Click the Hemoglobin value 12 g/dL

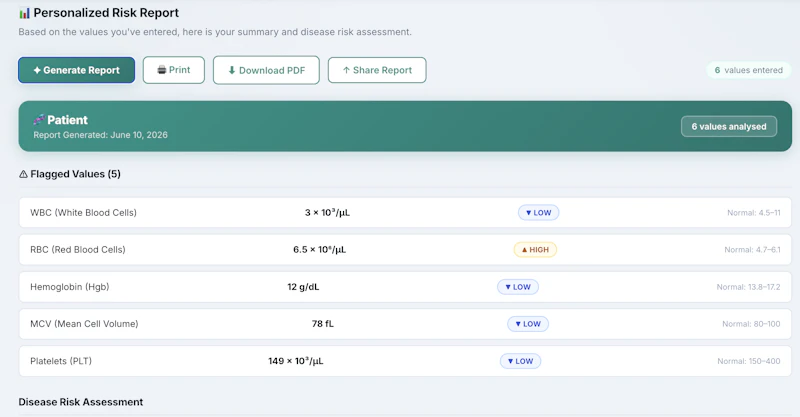pyautogui.click(x=303, y=287)
